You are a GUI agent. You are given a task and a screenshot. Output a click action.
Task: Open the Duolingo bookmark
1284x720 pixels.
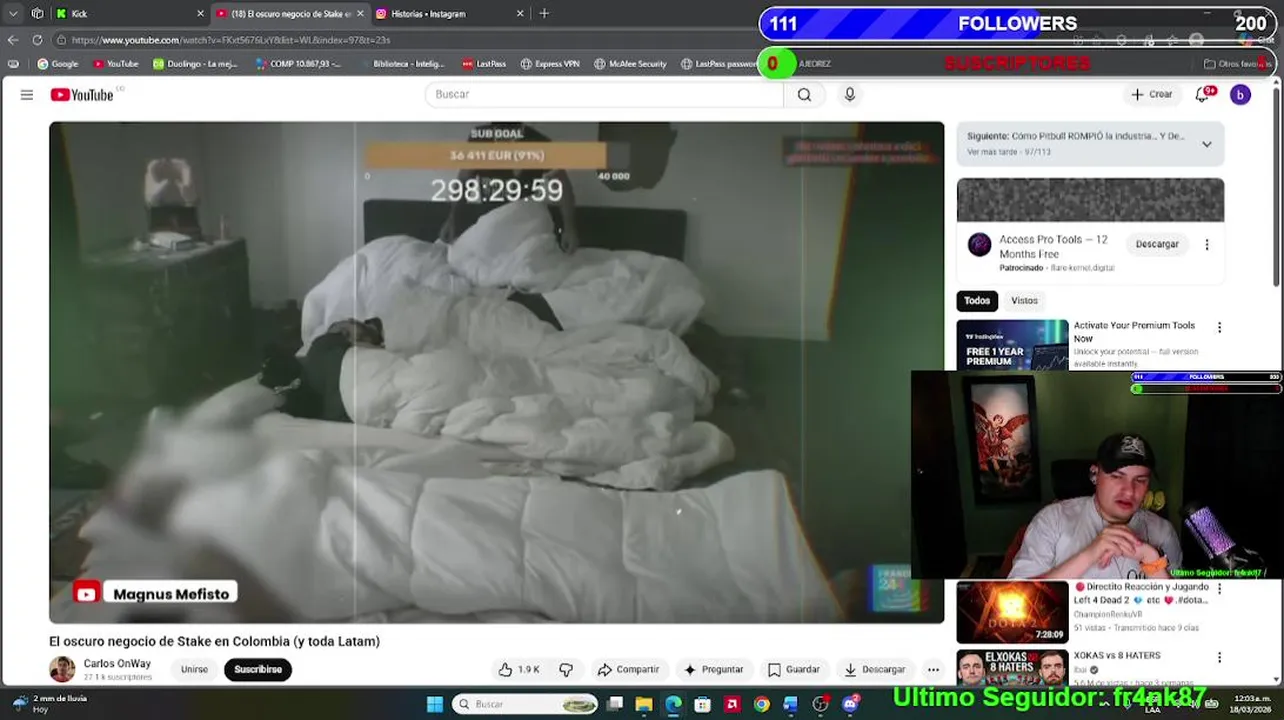click(195, 64)
